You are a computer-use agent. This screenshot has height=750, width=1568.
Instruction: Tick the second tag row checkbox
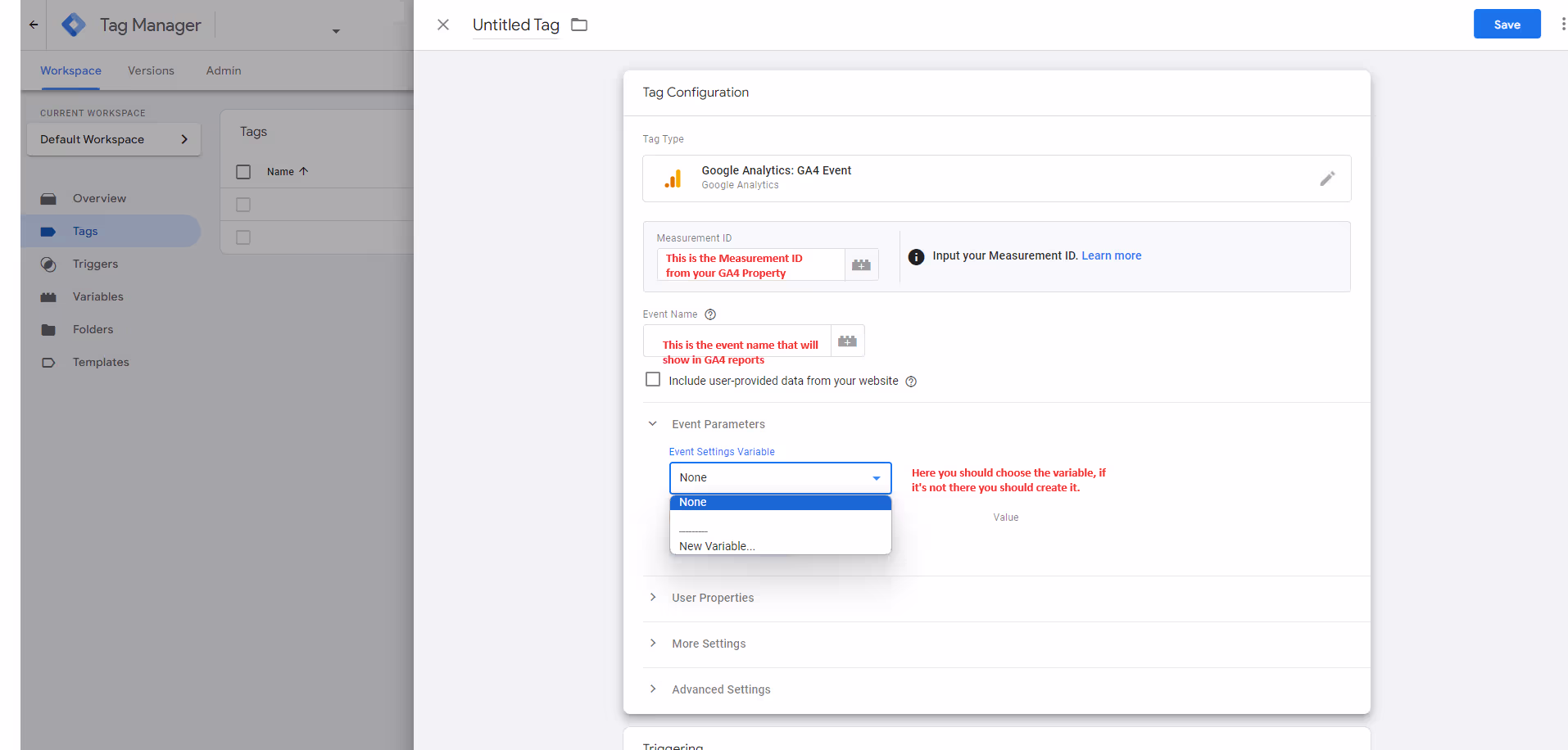[243, 237]
